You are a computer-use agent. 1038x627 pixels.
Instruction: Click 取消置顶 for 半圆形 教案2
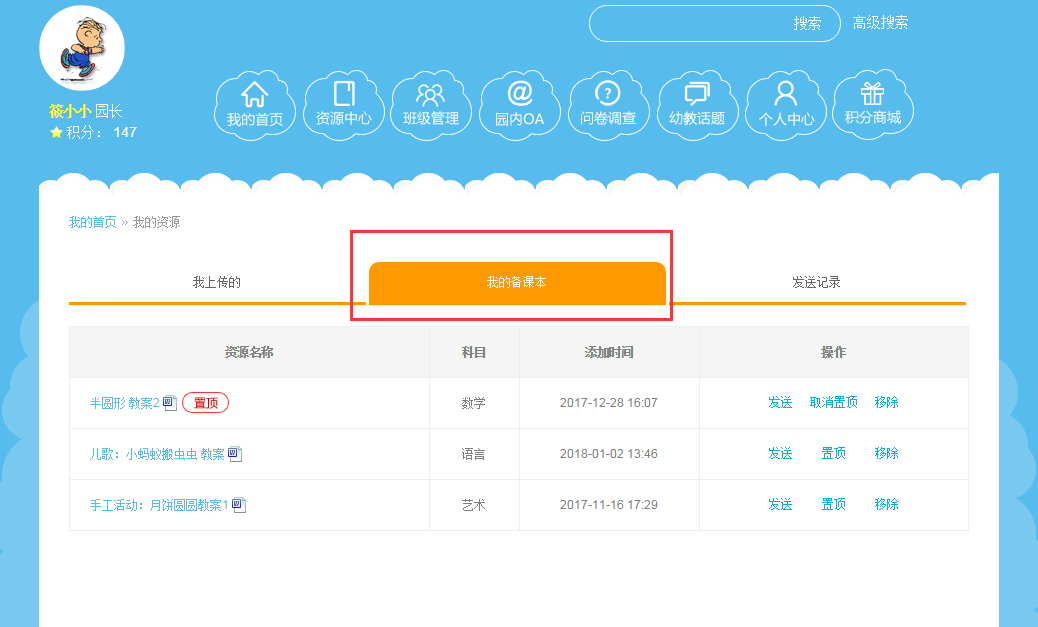tap(833, 403)
